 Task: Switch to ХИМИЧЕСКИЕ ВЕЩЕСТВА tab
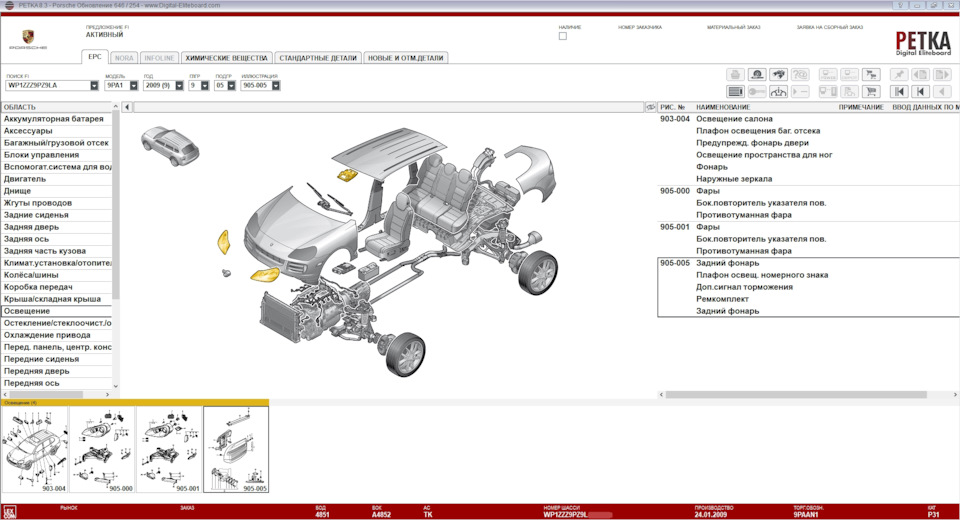226,58
